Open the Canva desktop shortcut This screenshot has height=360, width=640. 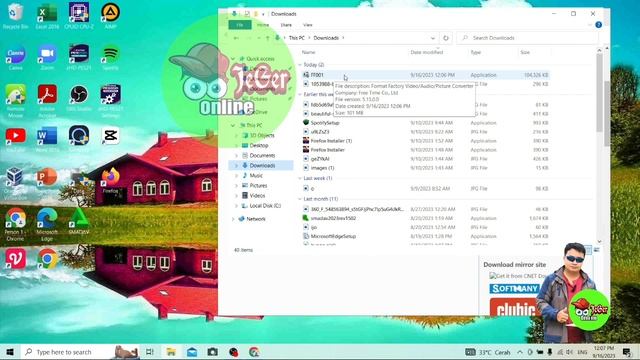[15, 57]
